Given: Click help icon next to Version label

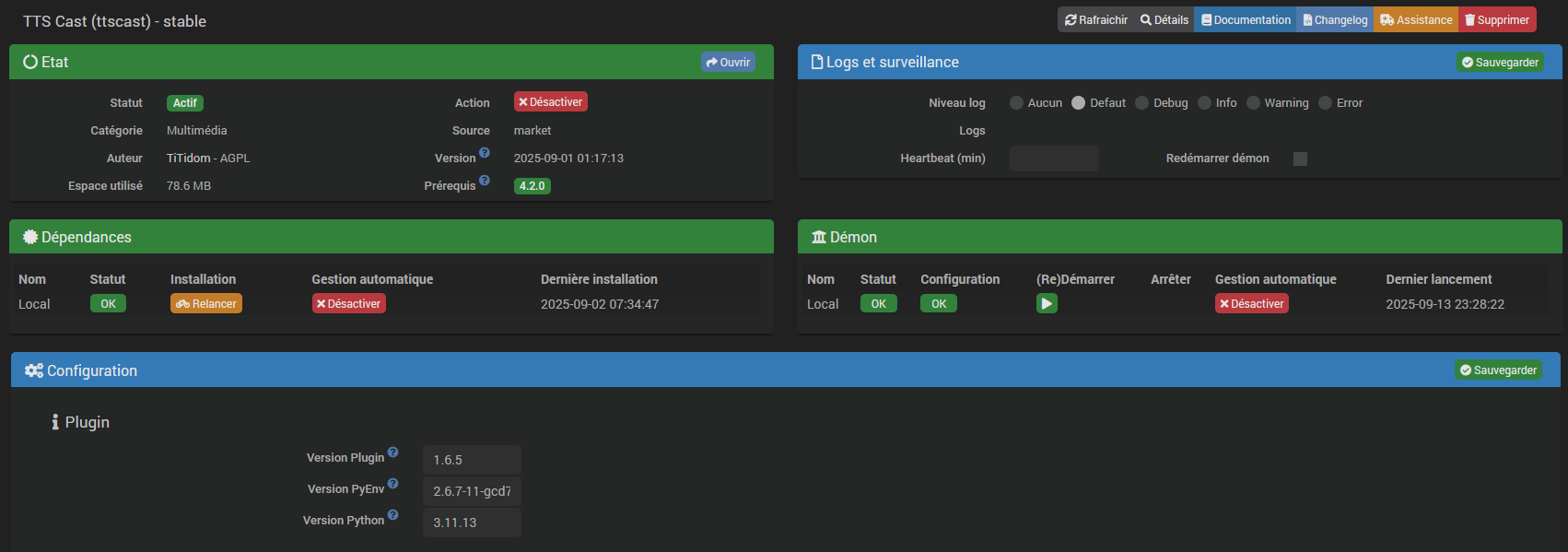Looking at the screenshot, I should [485, 153].
